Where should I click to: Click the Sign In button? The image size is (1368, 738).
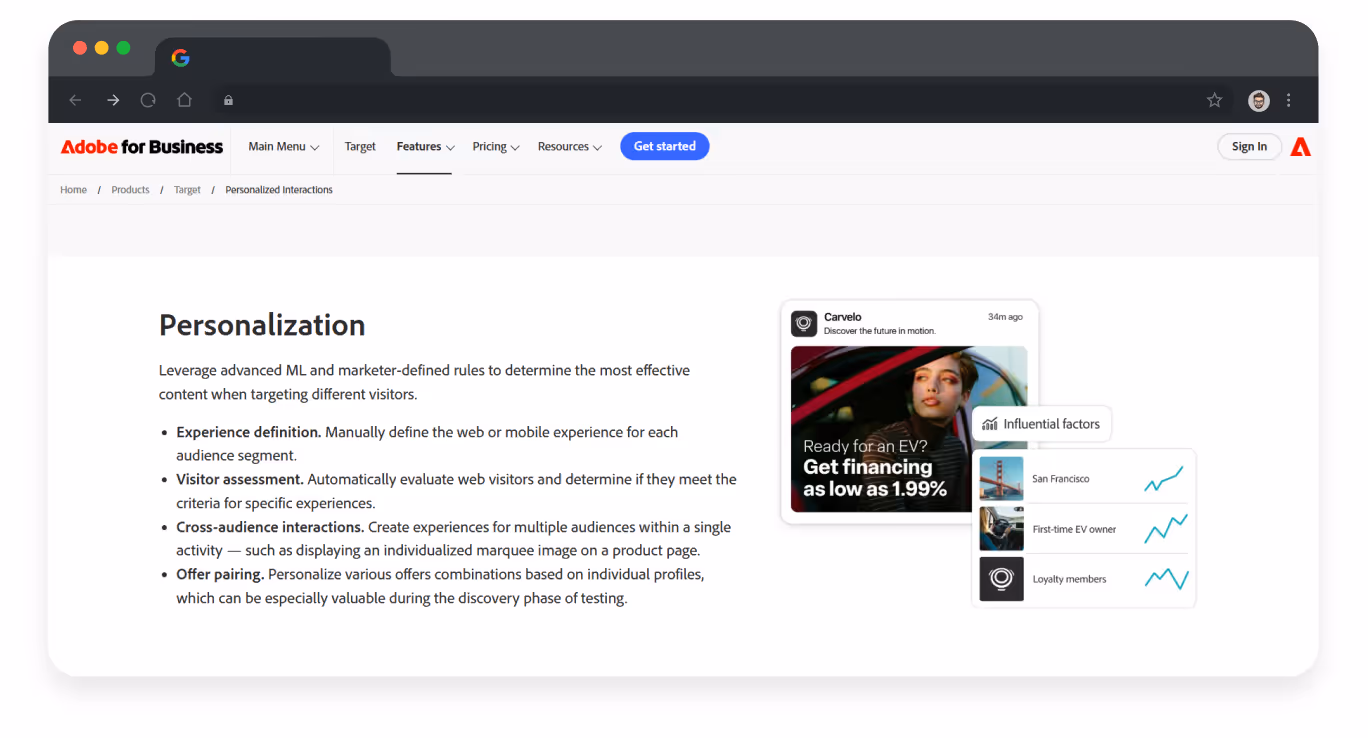1249,147
